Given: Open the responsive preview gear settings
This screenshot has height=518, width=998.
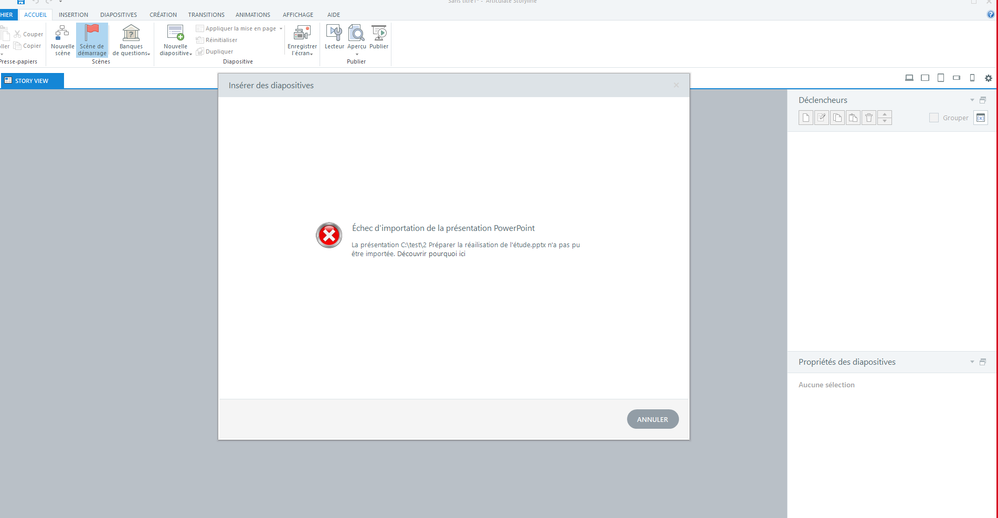Looking at the screenshot, I should [x=988, y=78].
